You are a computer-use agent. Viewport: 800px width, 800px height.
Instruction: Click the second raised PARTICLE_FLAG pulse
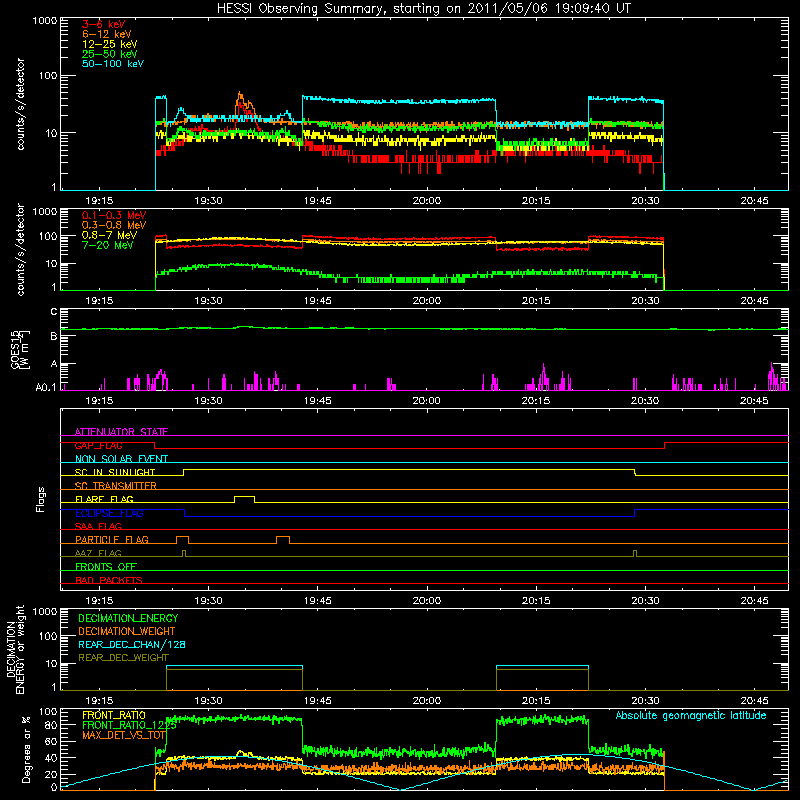point(283,540)
